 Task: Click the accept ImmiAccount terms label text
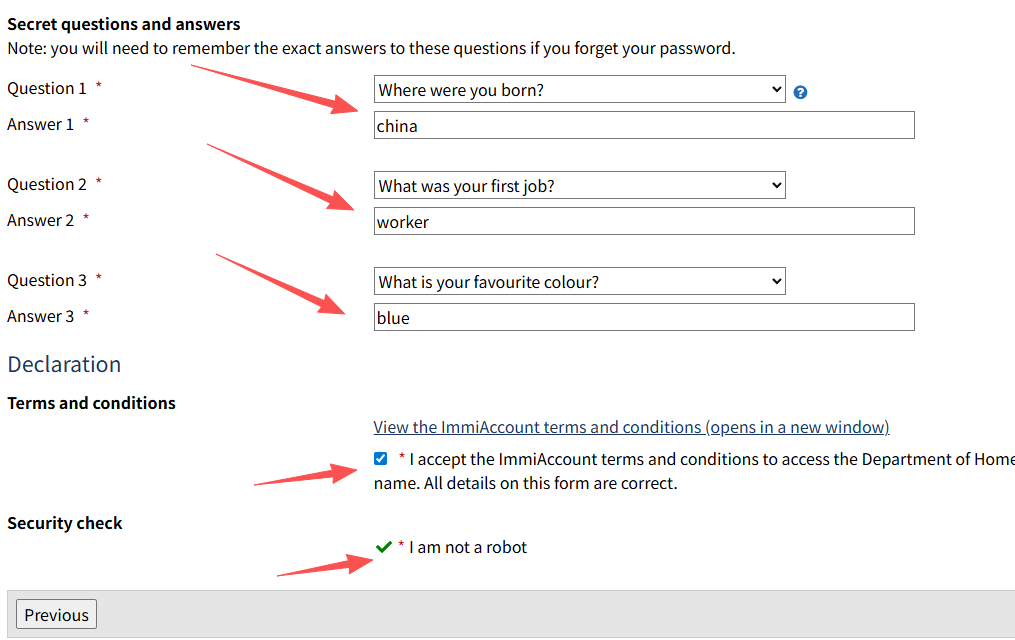[694, 471]
